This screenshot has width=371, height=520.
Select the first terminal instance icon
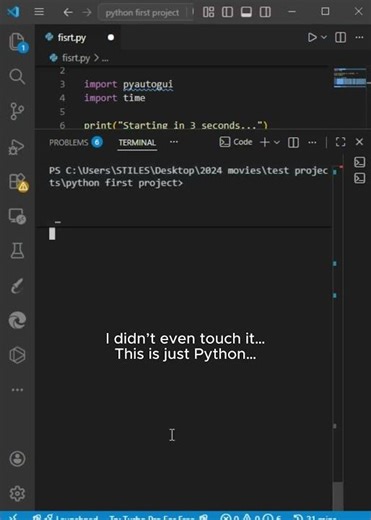tap(360, 162)
